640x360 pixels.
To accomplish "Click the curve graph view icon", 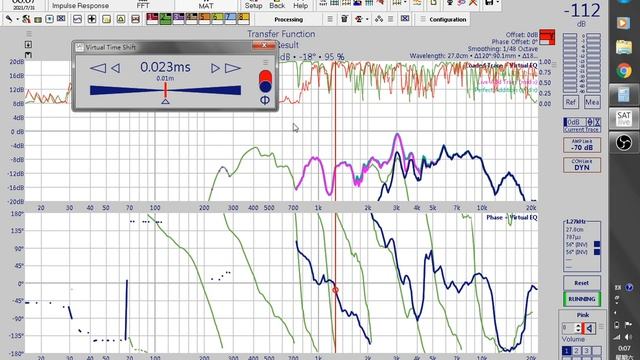I will pos(77,19).
